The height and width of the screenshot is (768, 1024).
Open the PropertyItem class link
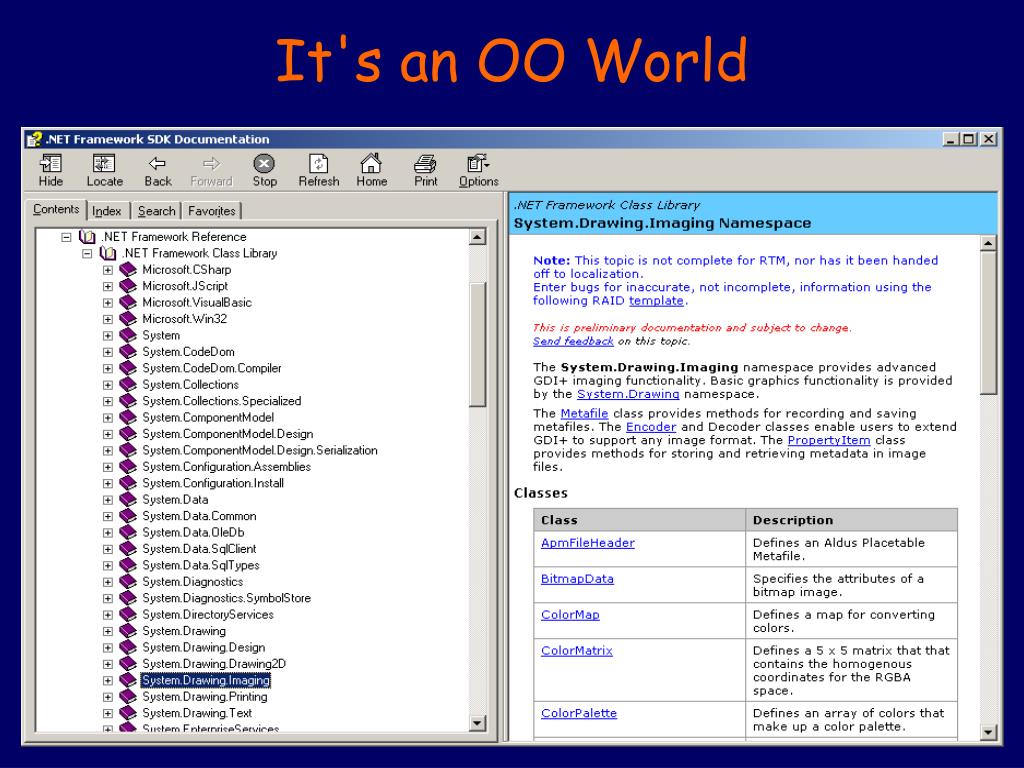pos(829,440)
